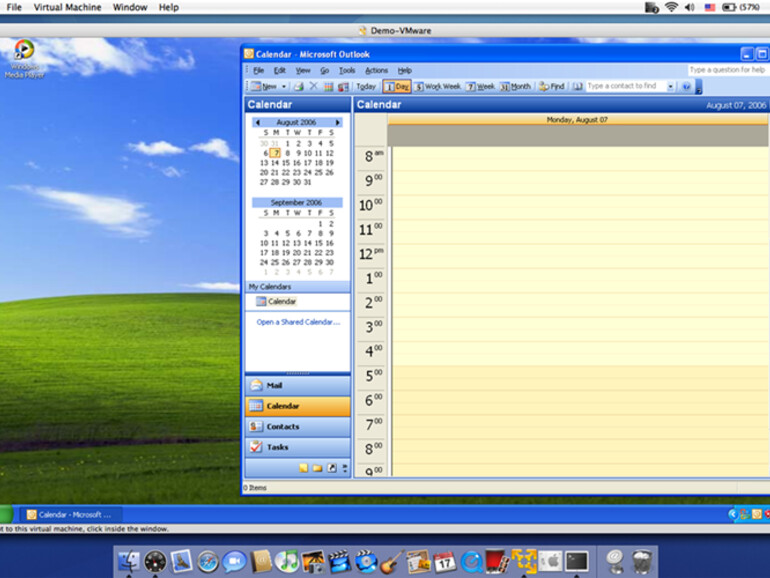Open the View menu in Outlook

[302, 70]
